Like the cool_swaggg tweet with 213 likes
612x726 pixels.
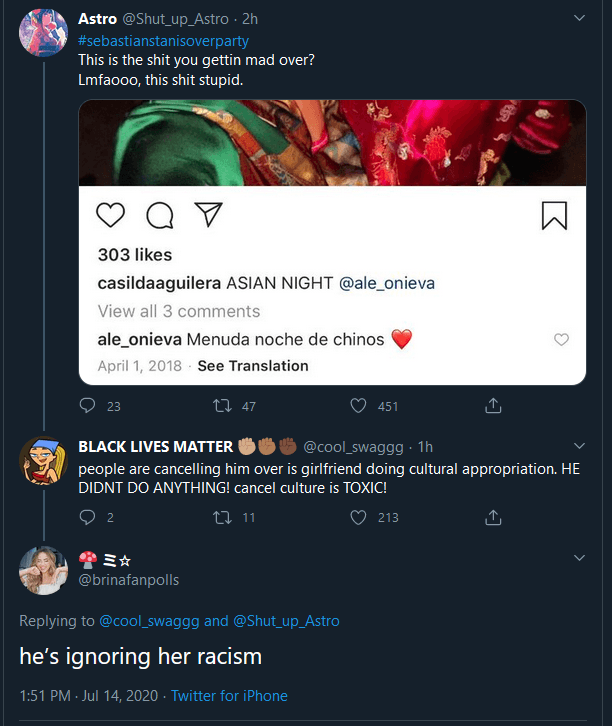[x=358, y=517]
